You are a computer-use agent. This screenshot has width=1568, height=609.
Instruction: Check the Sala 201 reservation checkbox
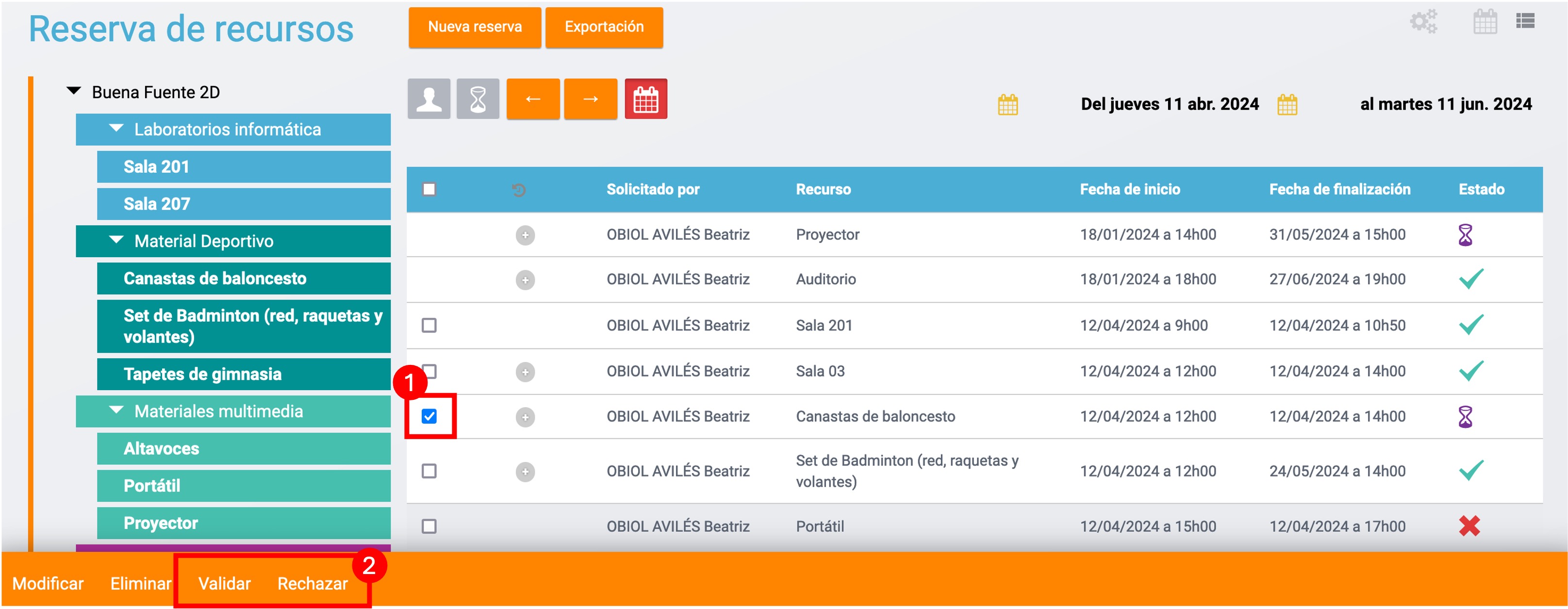[429, 325]
